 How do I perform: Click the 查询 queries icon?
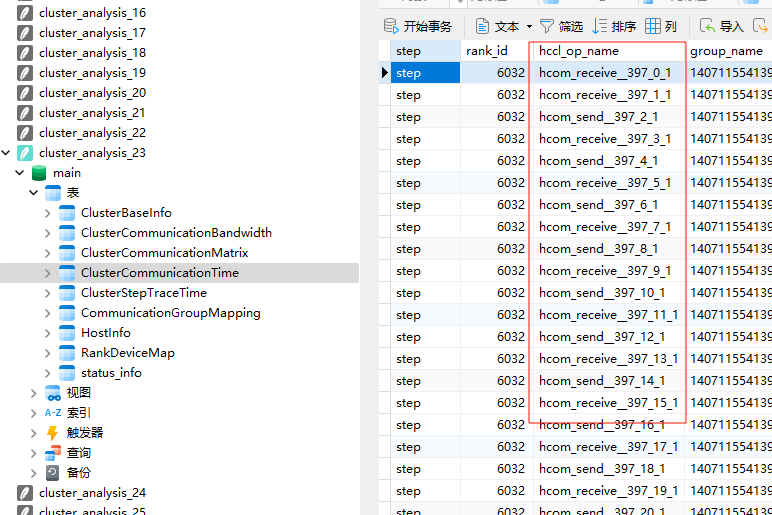point(53,453)
